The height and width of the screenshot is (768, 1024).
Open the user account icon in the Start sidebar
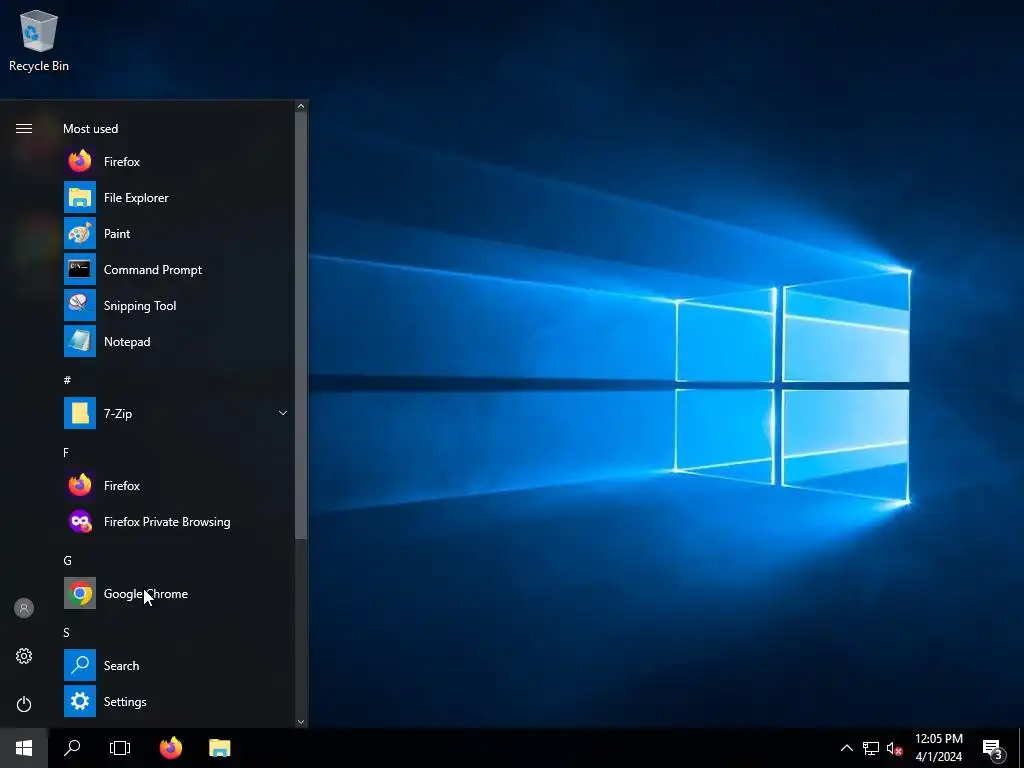24,608
